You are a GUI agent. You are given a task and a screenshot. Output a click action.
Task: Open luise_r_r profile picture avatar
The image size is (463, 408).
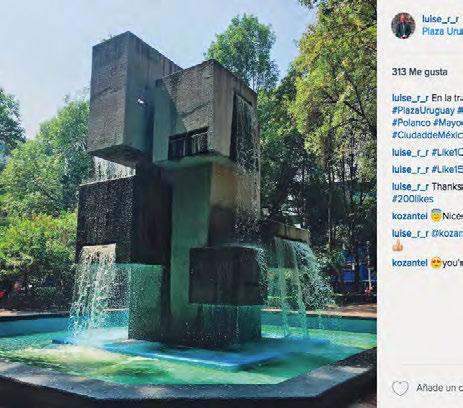point(403,26)
